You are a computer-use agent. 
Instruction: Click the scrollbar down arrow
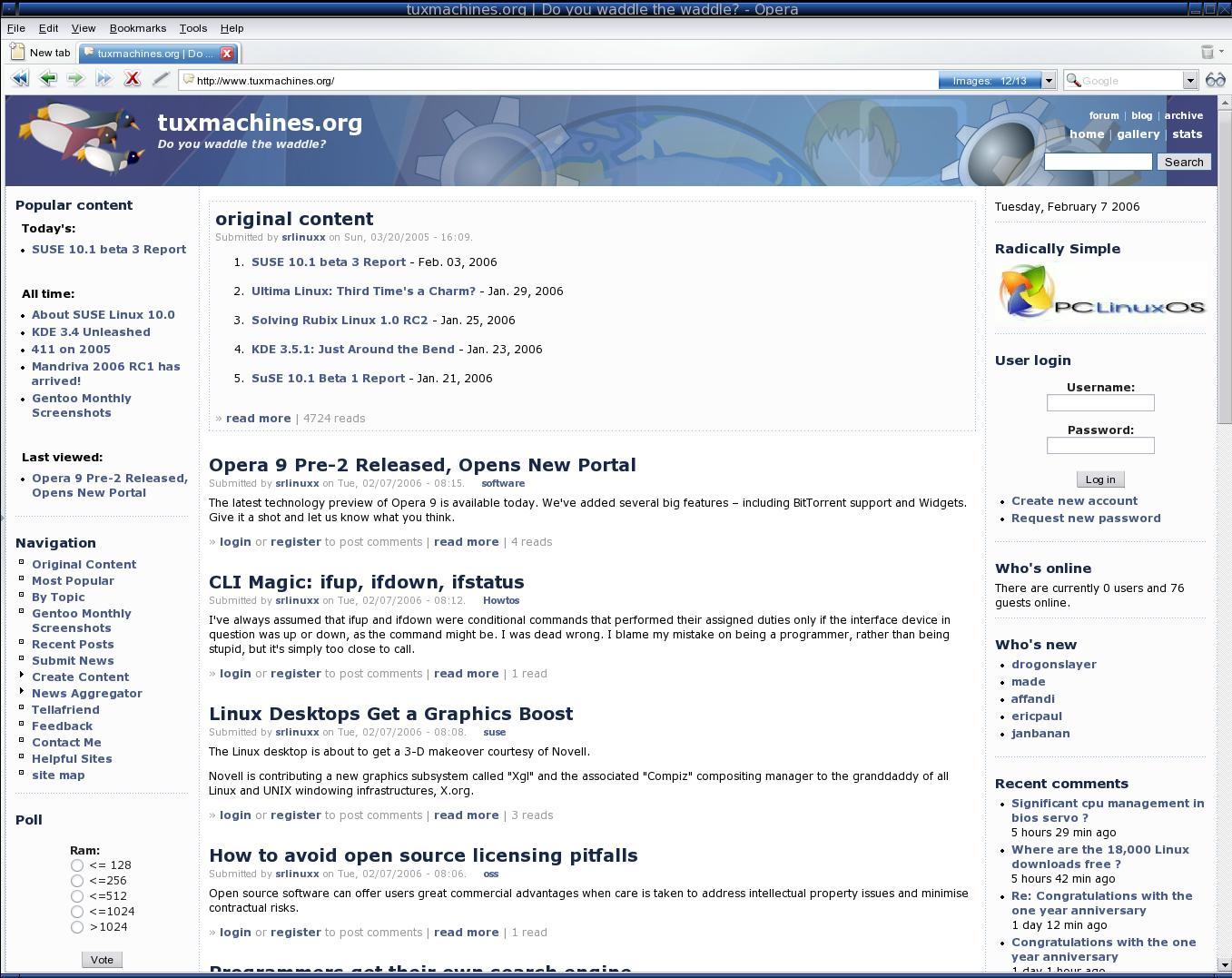point(1225,964)
